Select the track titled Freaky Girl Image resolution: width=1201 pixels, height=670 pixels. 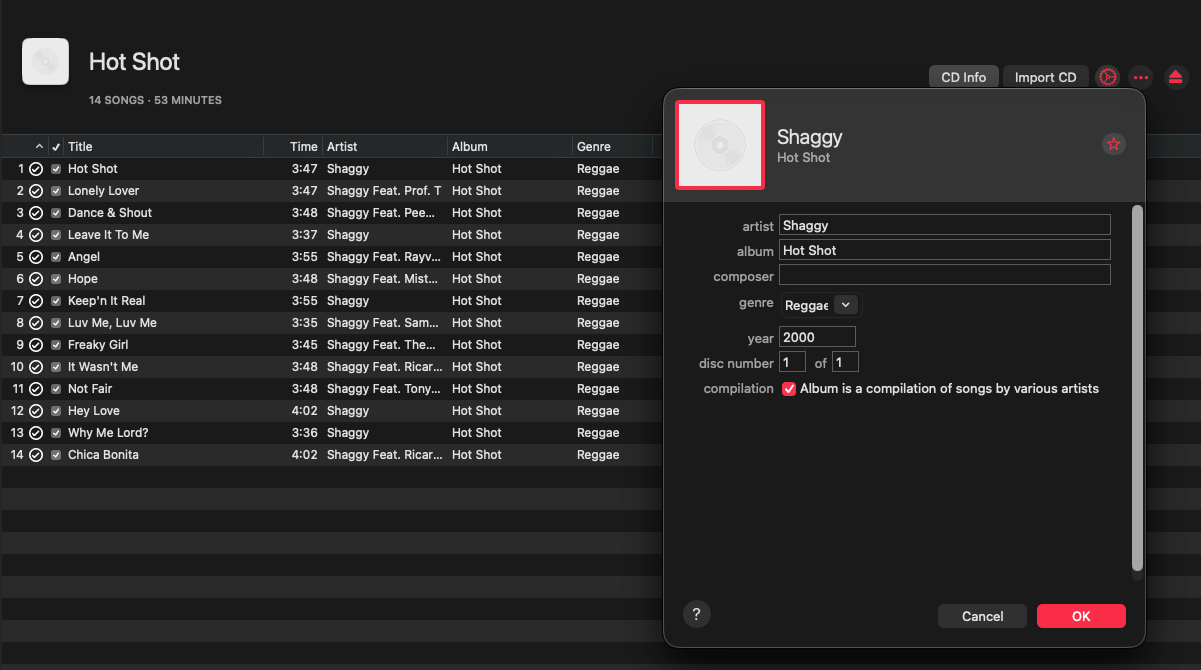point(98,345)
